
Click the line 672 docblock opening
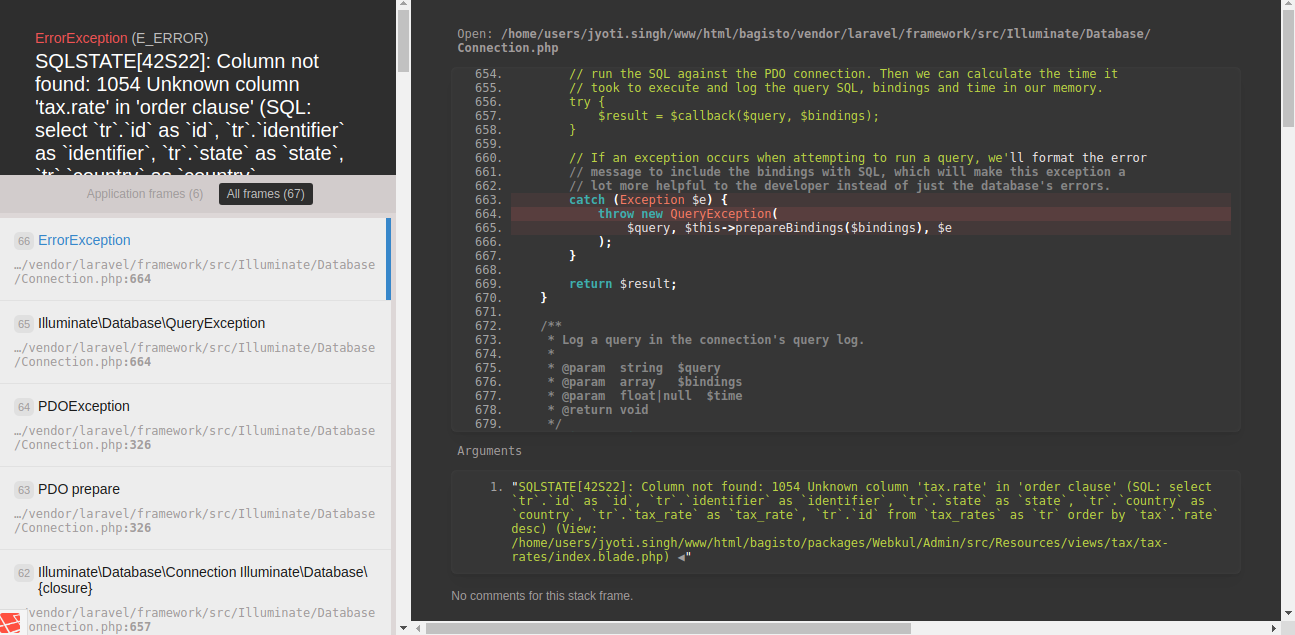(551, 326)
